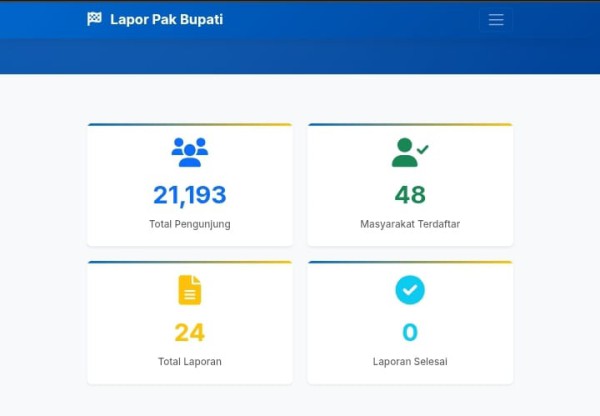Click the gradient top border of Total Laporan card

point(190,262)
